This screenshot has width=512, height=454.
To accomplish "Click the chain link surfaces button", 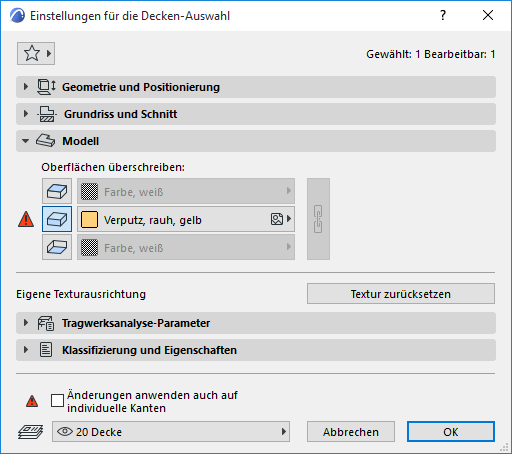I will (318, 219).
